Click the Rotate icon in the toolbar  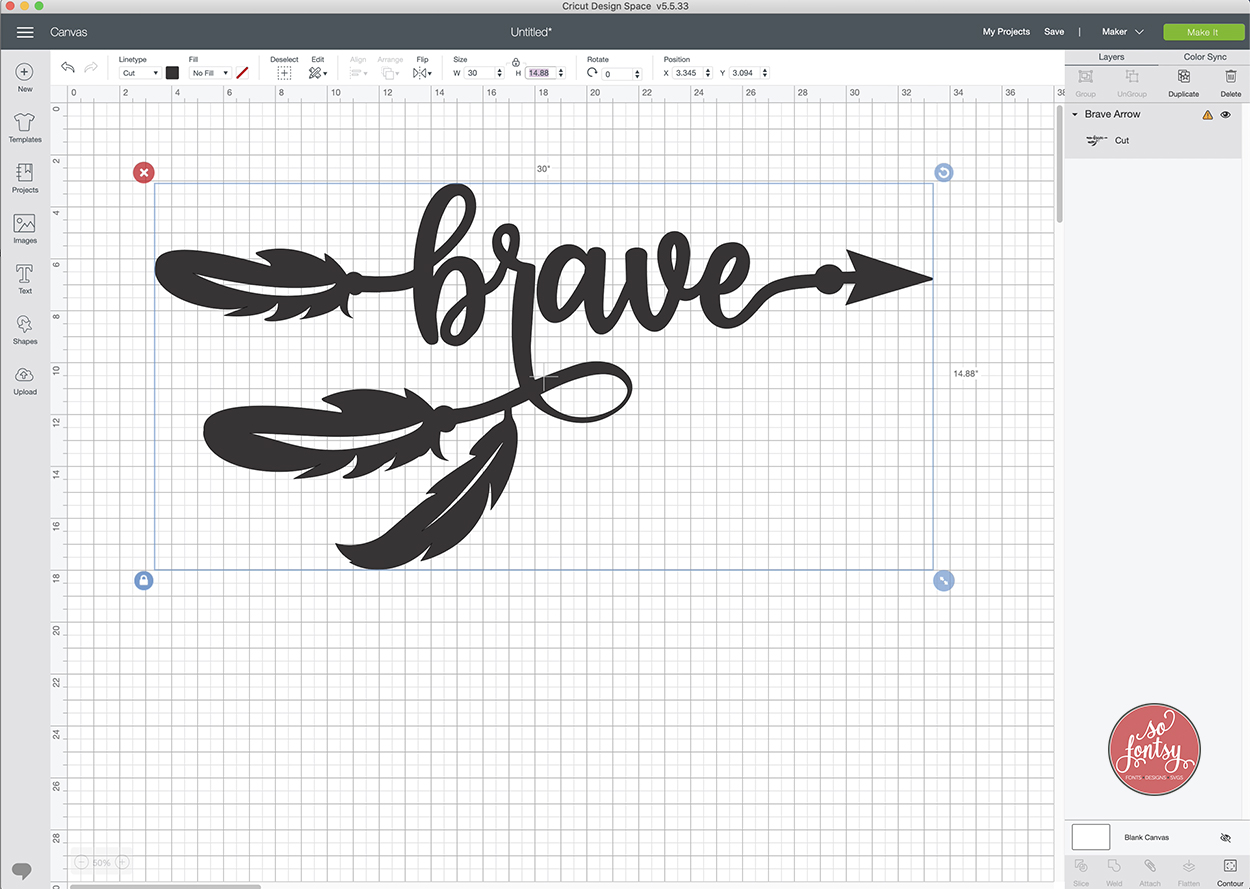[592, 73]
